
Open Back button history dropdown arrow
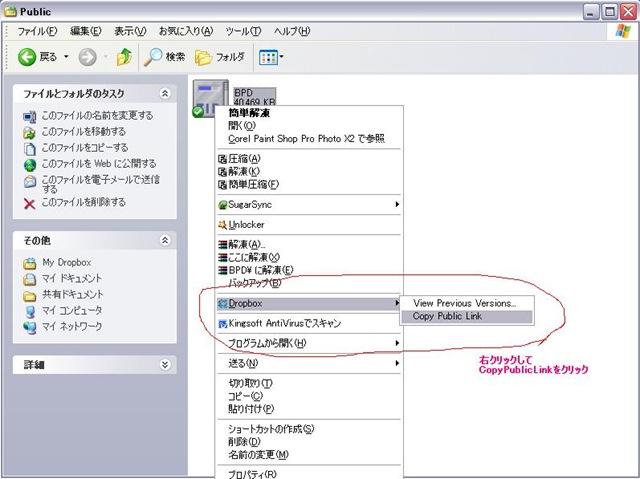(66, 57)
